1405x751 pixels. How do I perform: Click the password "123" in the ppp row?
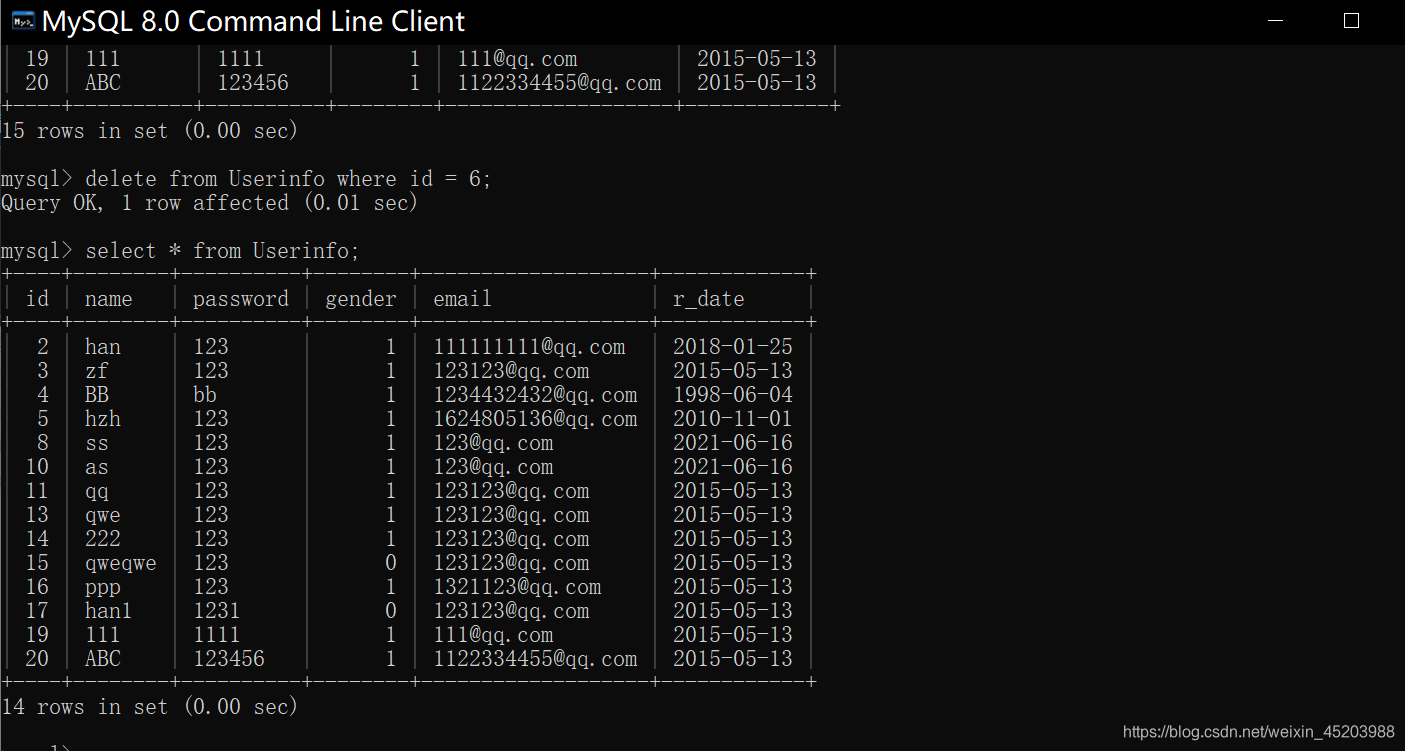(211, 587)
